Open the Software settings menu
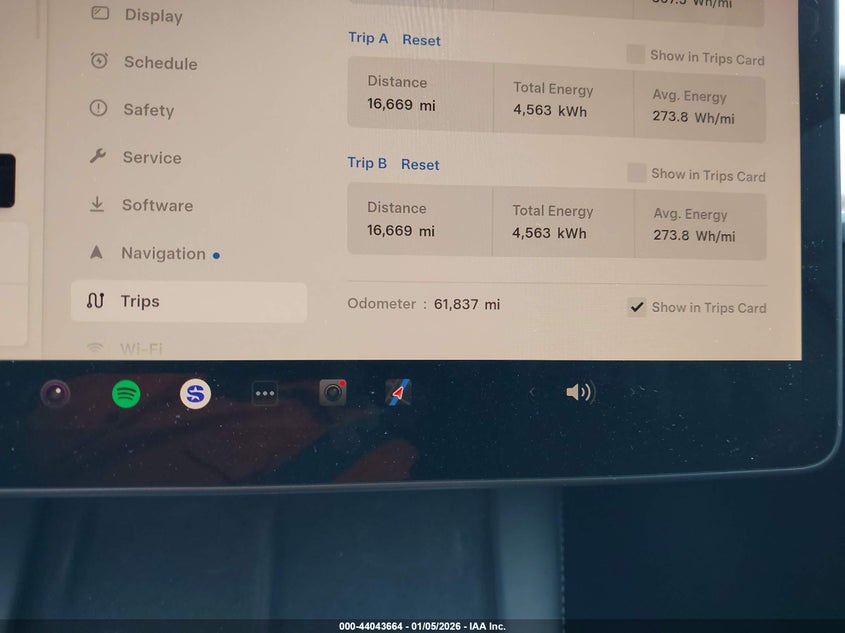The image size is (845, 633). (157, 205)
